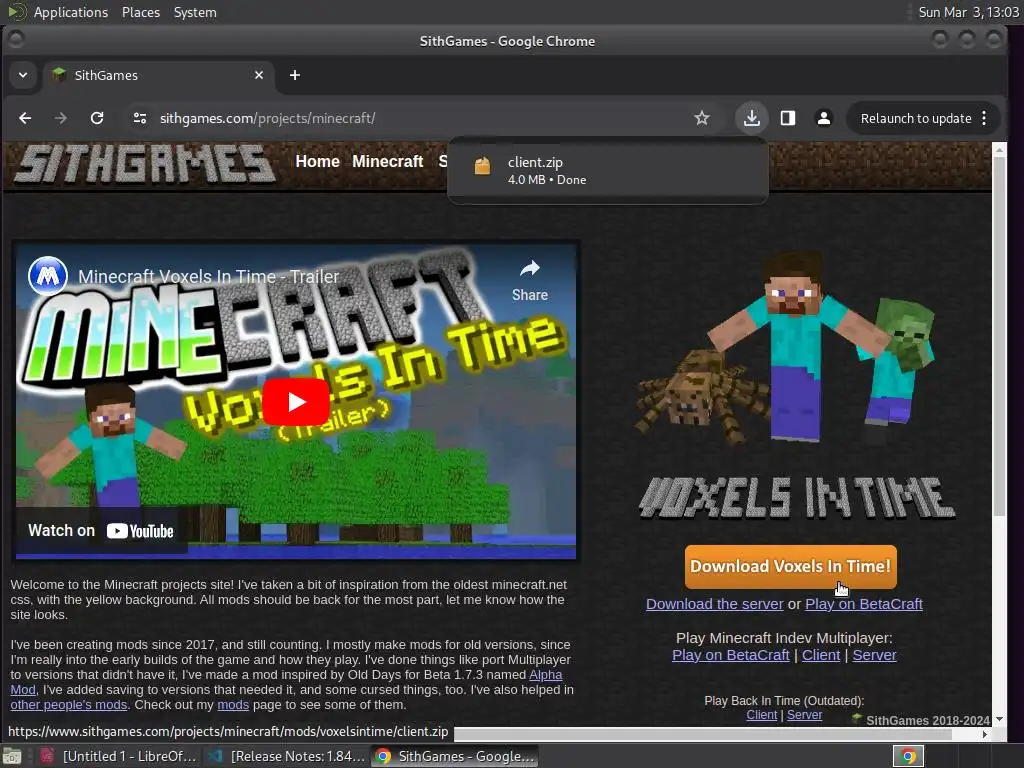Open a new tab with plus button

tap(295, 75)
